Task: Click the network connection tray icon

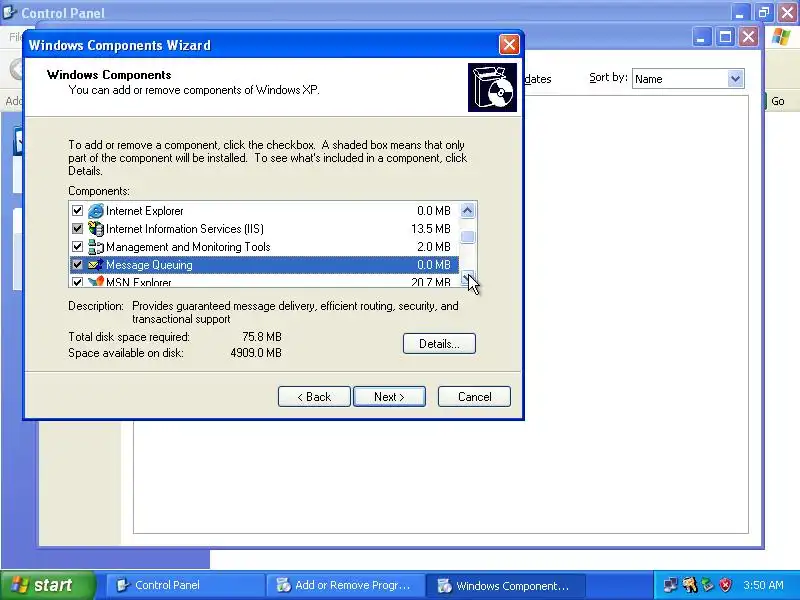Action: (670, 585)
